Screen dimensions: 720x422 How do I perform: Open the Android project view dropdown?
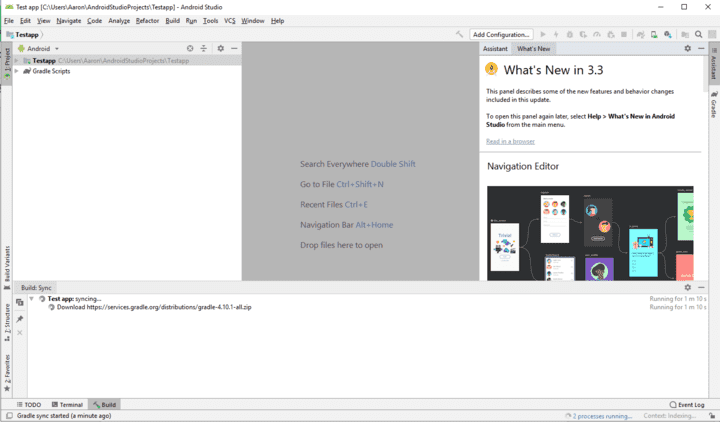39,48
